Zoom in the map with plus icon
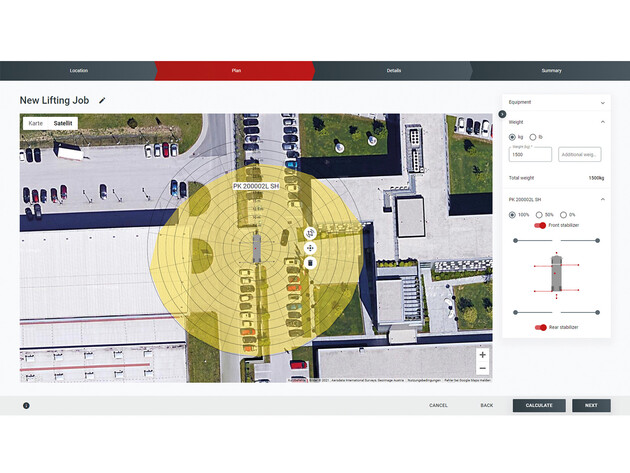Screen dimensions: 630x473 click(482, 355)
